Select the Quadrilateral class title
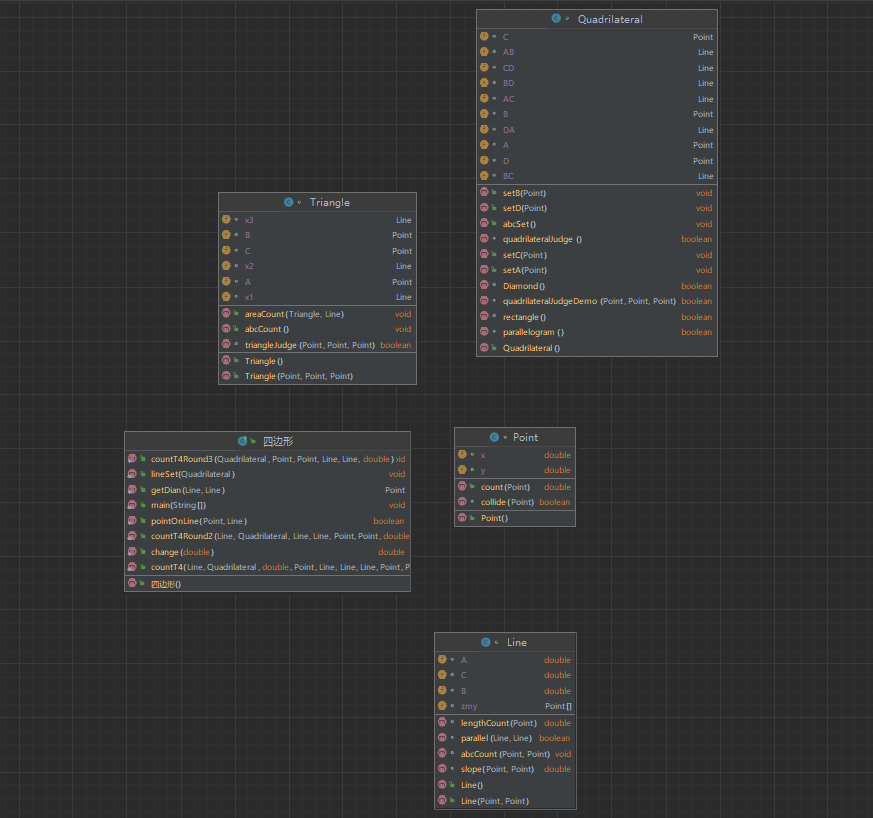 click(x=609, y=19)
